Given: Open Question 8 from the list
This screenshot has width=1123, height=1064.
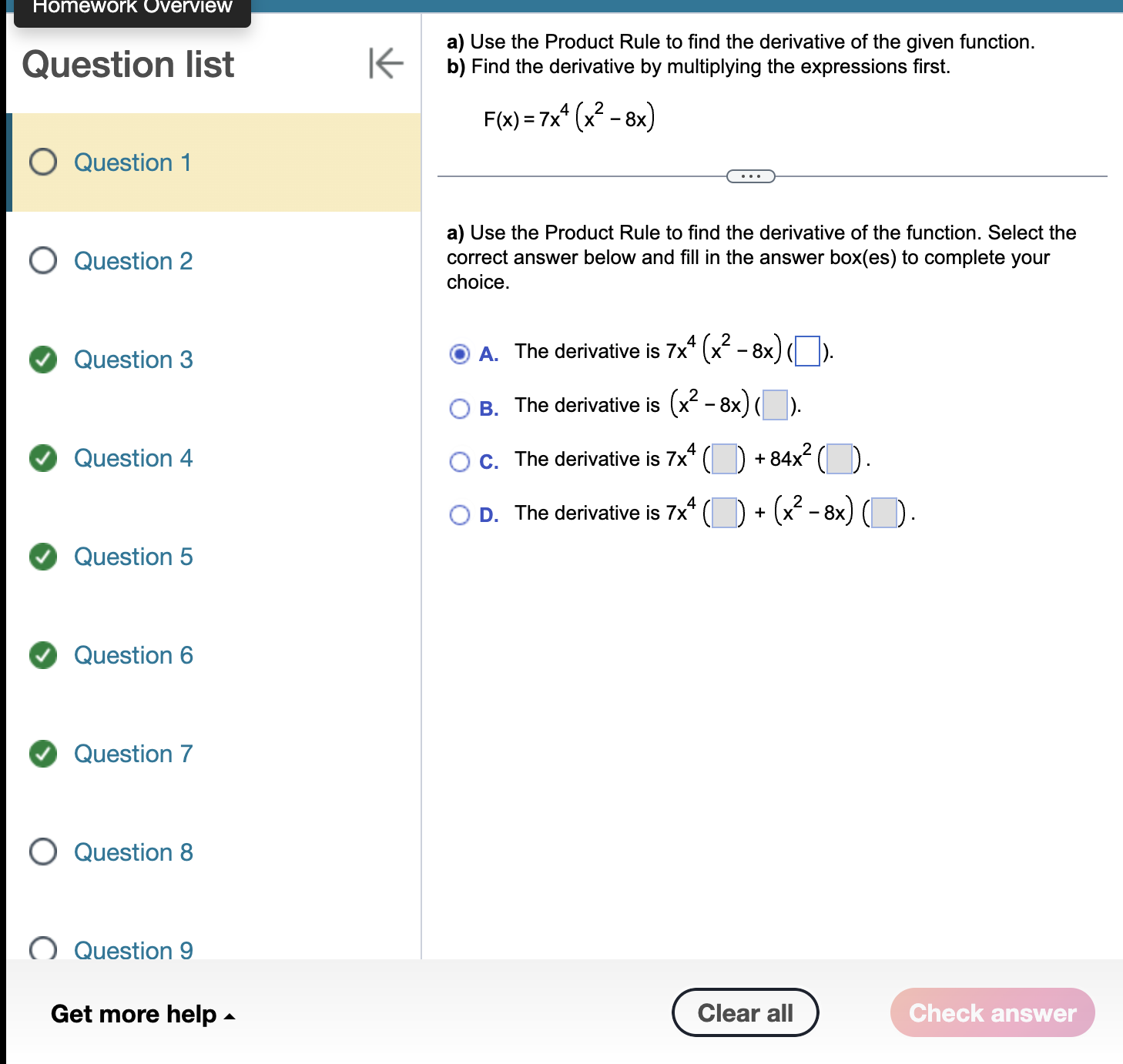Looking at the screenshot, I should click(132, 852).
